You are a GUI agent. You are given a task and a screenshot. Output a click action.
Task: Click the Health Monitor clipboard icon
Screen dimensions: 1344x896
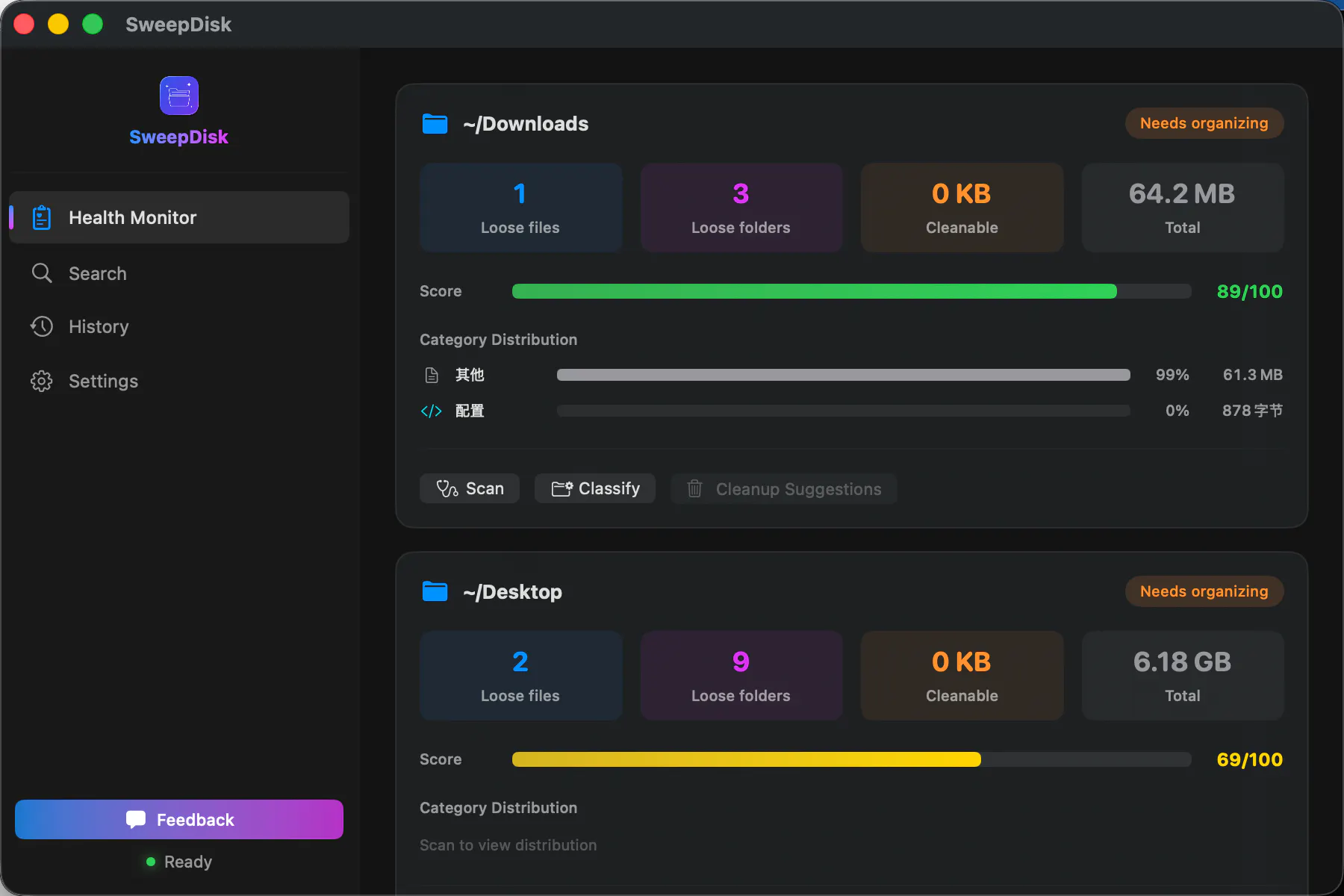point(42,217)
